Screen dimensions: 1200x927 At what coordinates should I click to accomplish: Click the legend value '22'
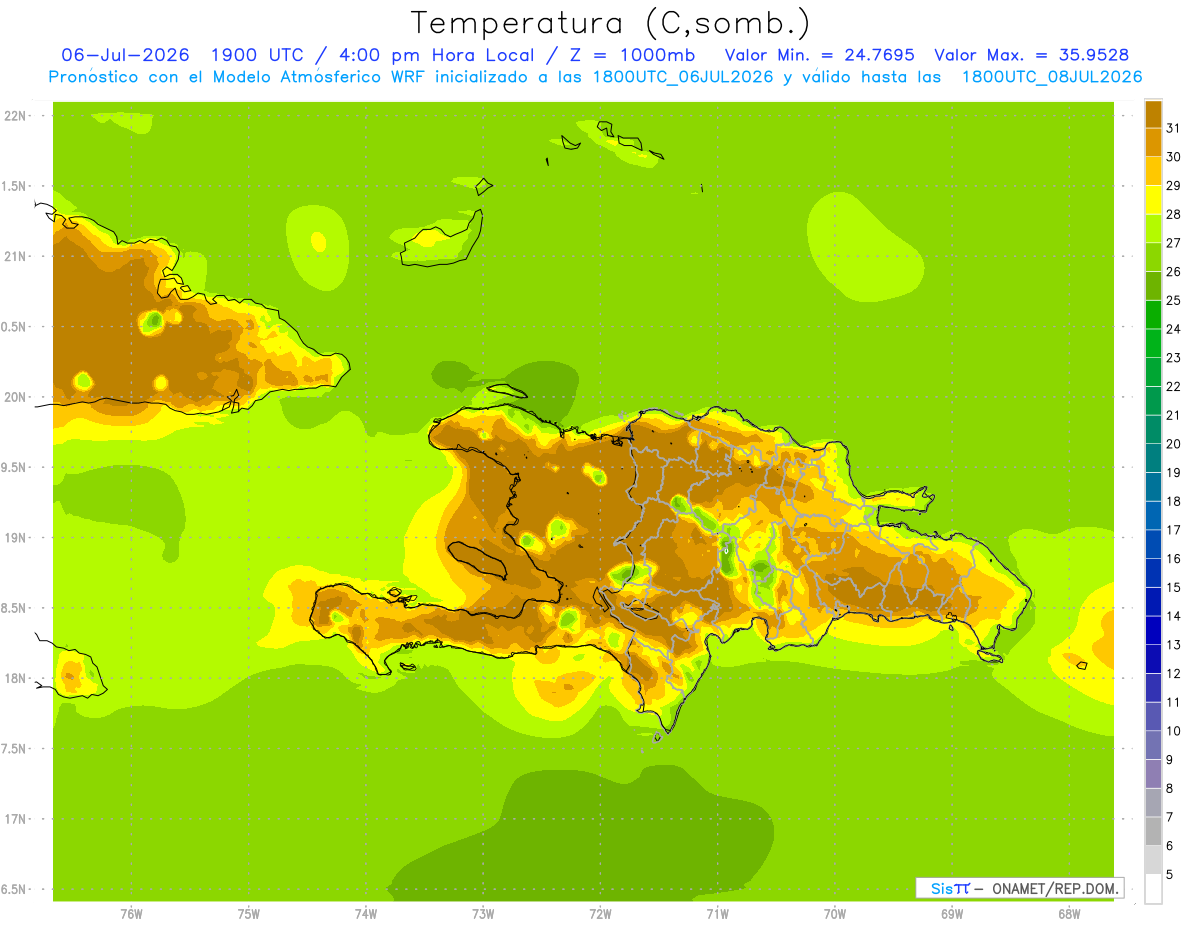click(x=1173, y=386)
